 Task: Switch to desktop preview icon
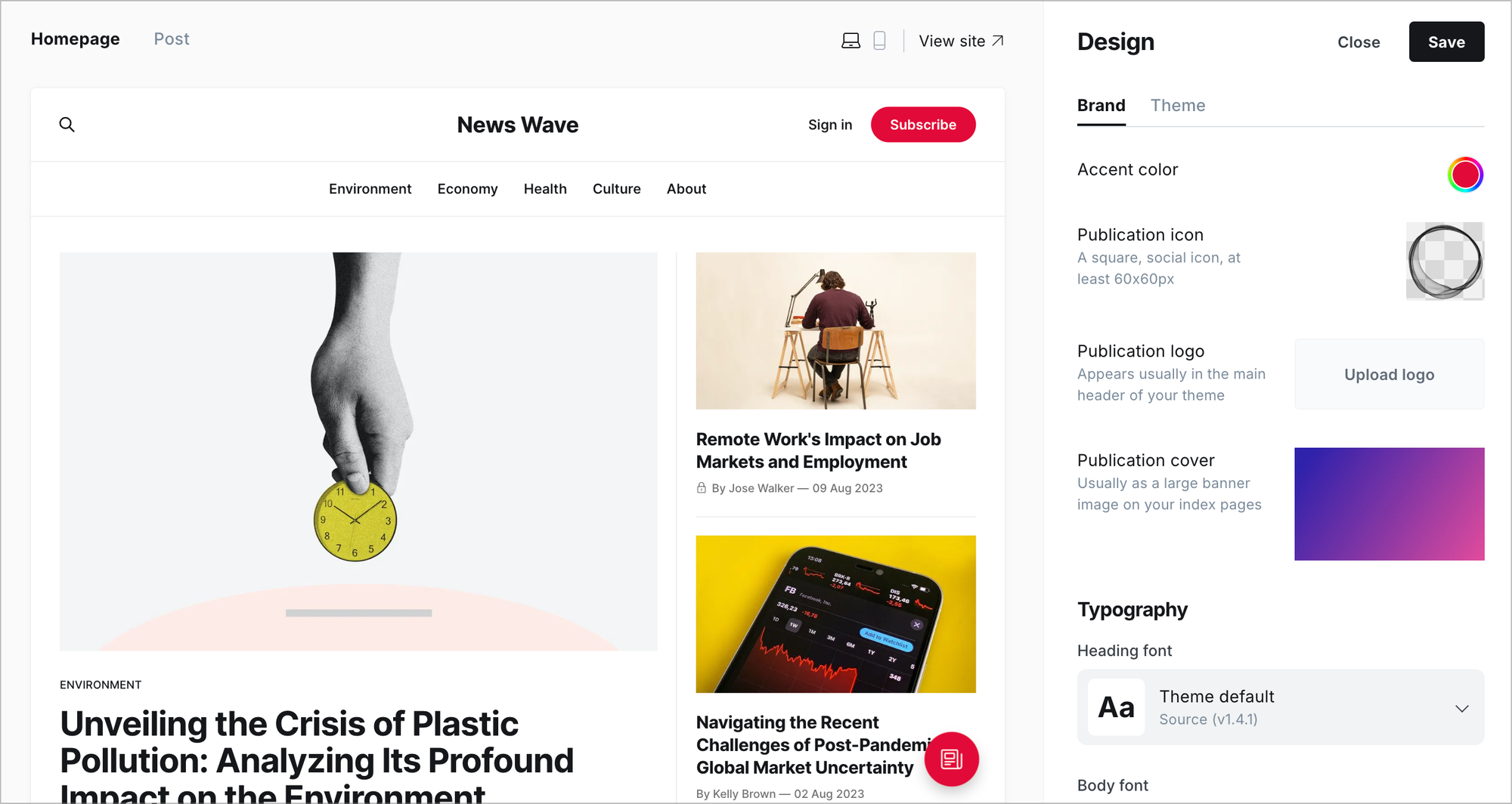(x=850, y=41)
